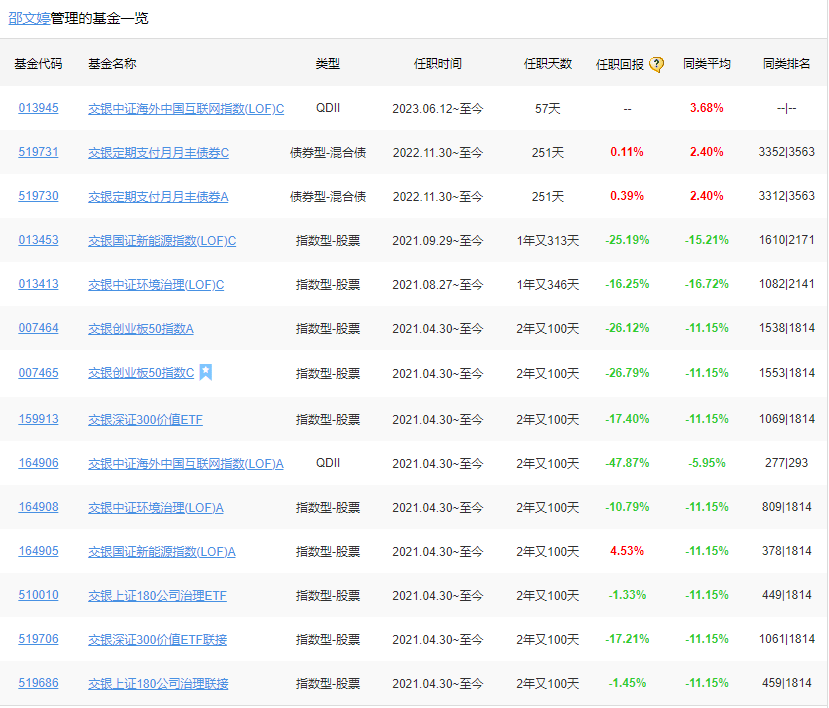This screenshot has width=829, height=708.
Task: Click fund code 519686
Action: pos(38,684)
